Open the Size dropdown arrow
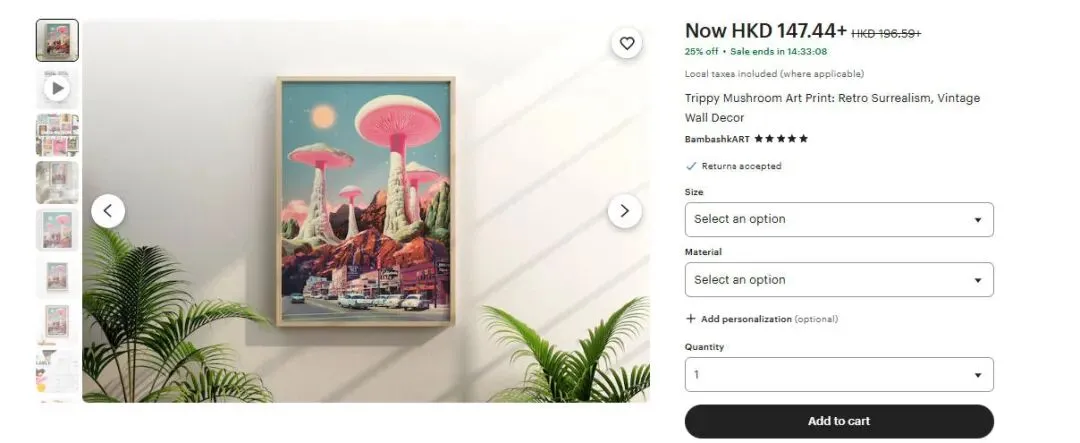 click(977, 220)
